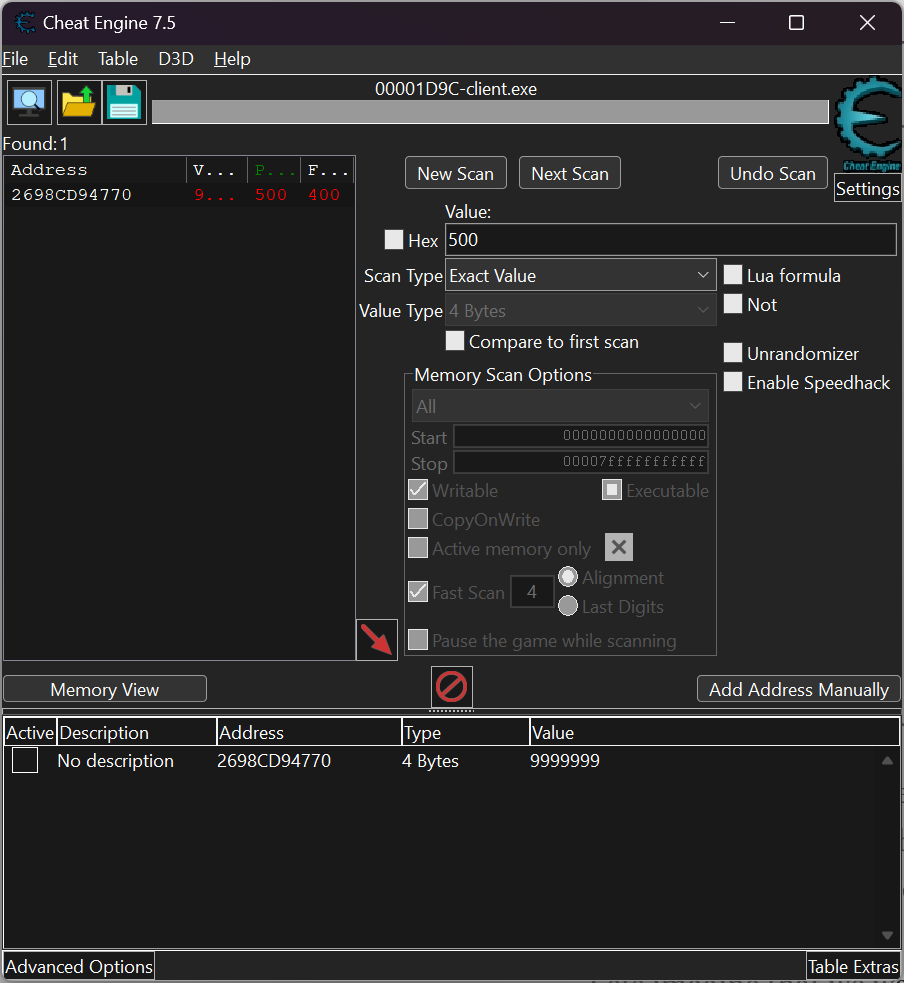Click the Type column header
904x983 pixels.
(x=465, y=732)
